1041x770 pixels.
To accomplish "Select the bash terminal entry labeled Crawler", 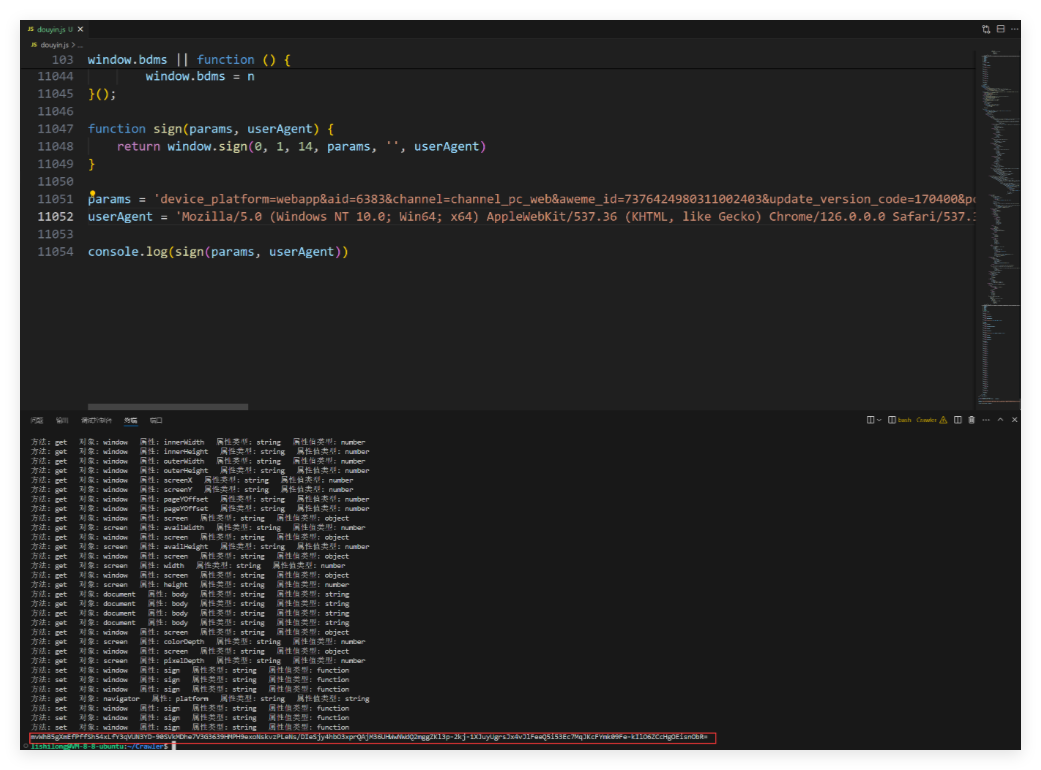I will (917, 420).
